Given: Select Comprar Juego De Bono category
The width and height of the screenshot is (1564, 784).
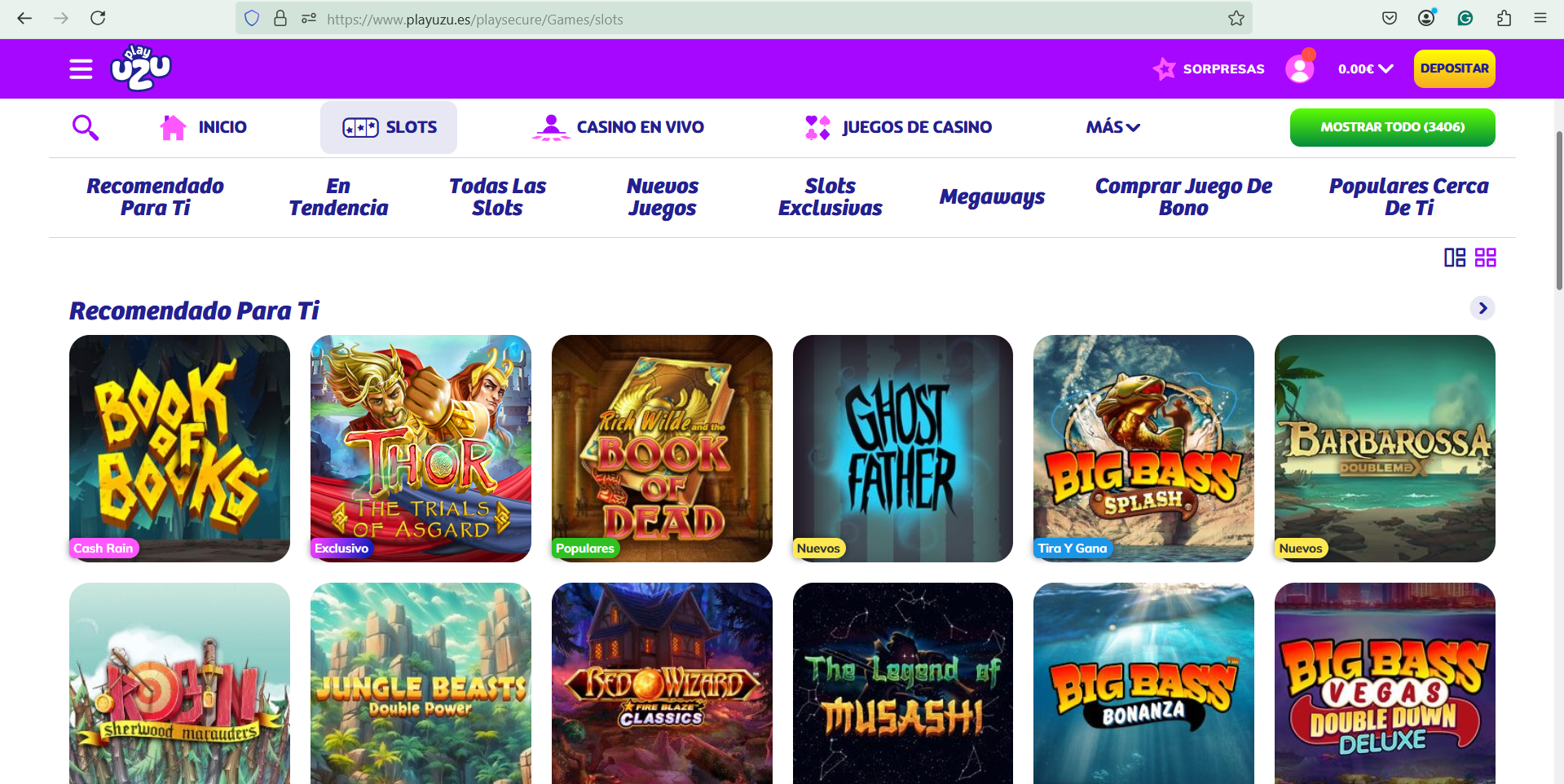Looking at the screenshot, I should click(x=1183, y=197).
